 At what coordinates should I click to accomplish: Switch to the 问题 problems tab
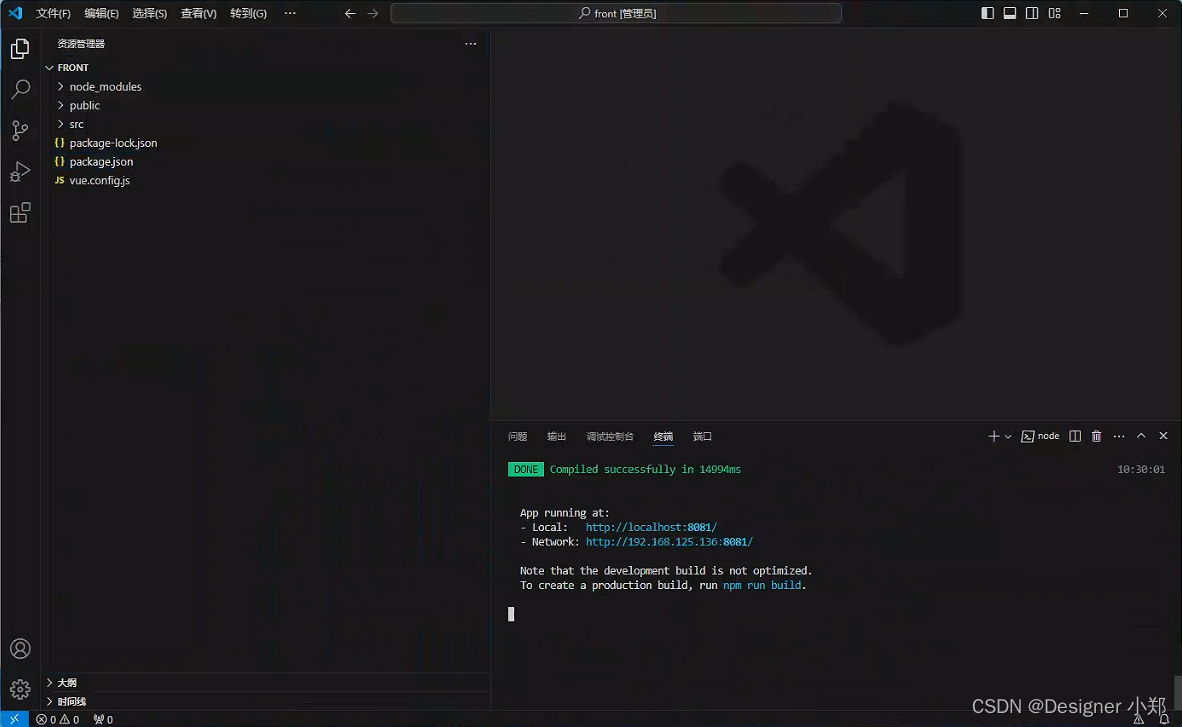(518, 437)
